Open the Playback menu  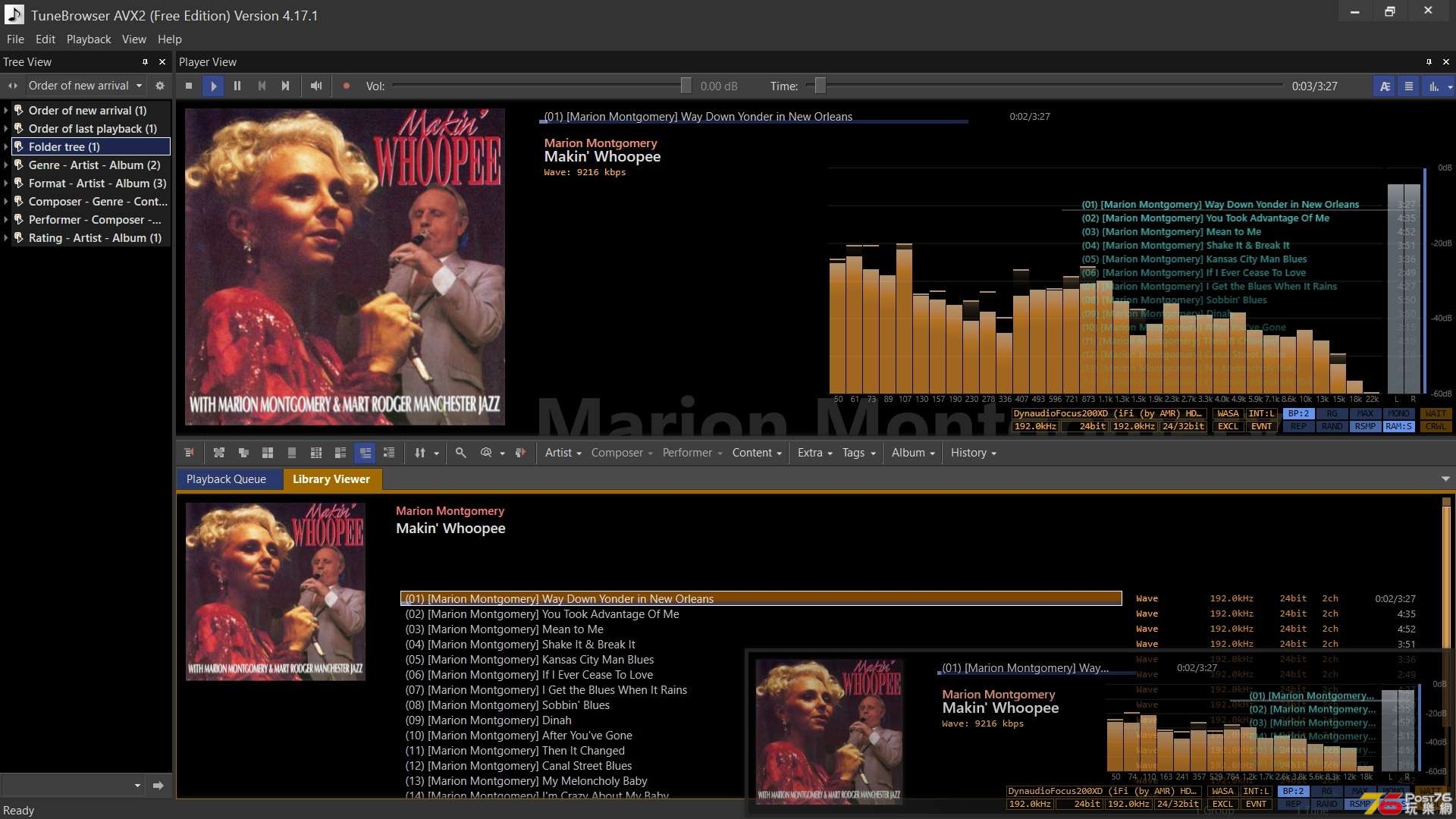coord(89,39)
